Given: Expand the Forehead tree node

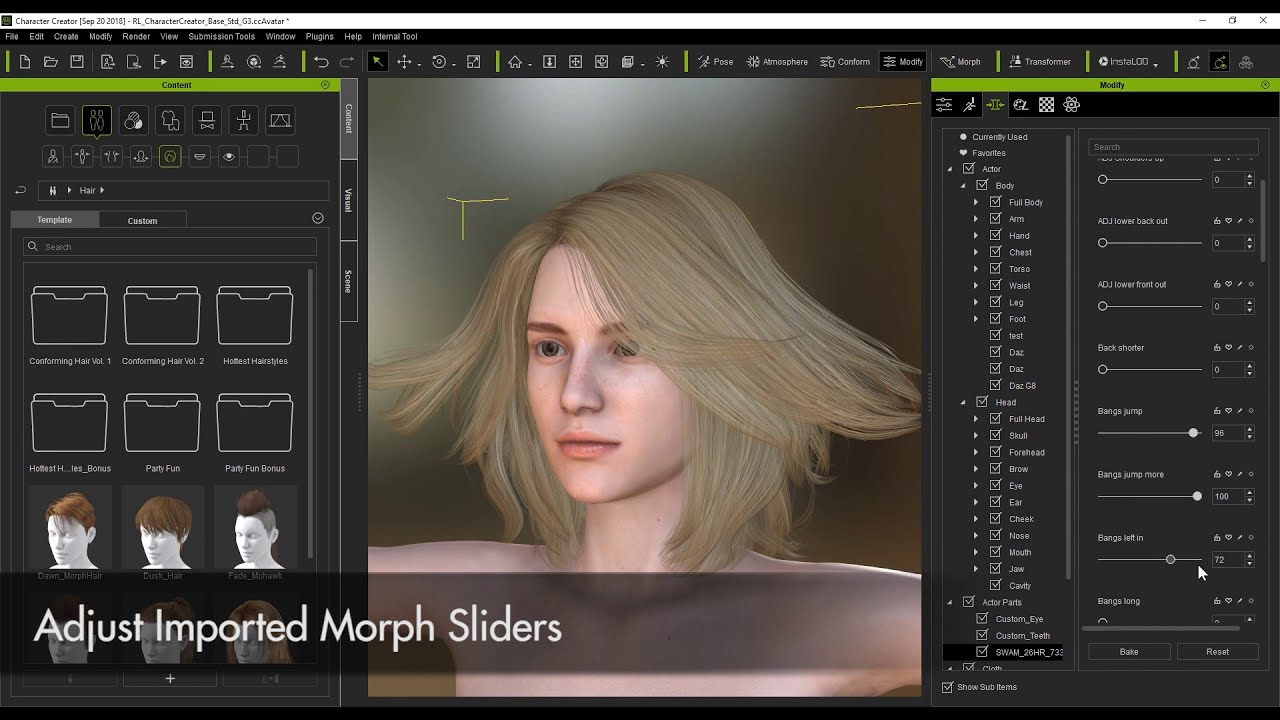Looking at the screenshot, I should pyautogui.click(x=976, y=452).
